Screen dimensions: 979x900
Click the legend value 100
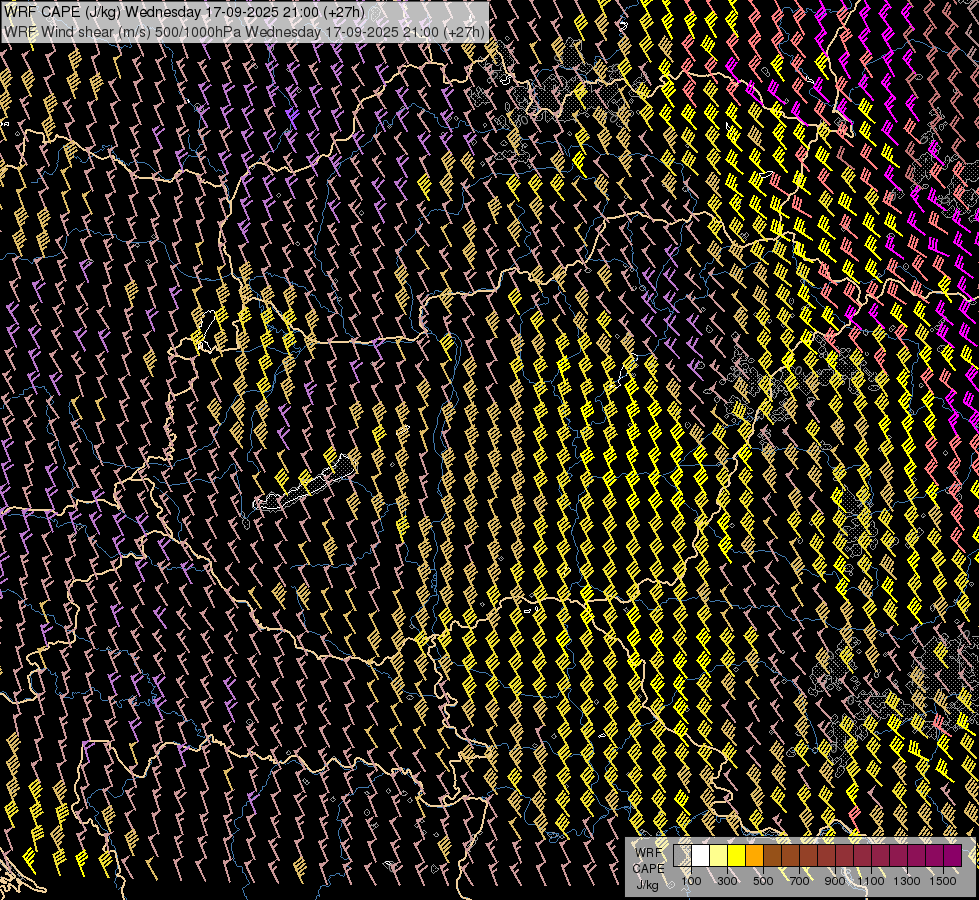point(691,881)
